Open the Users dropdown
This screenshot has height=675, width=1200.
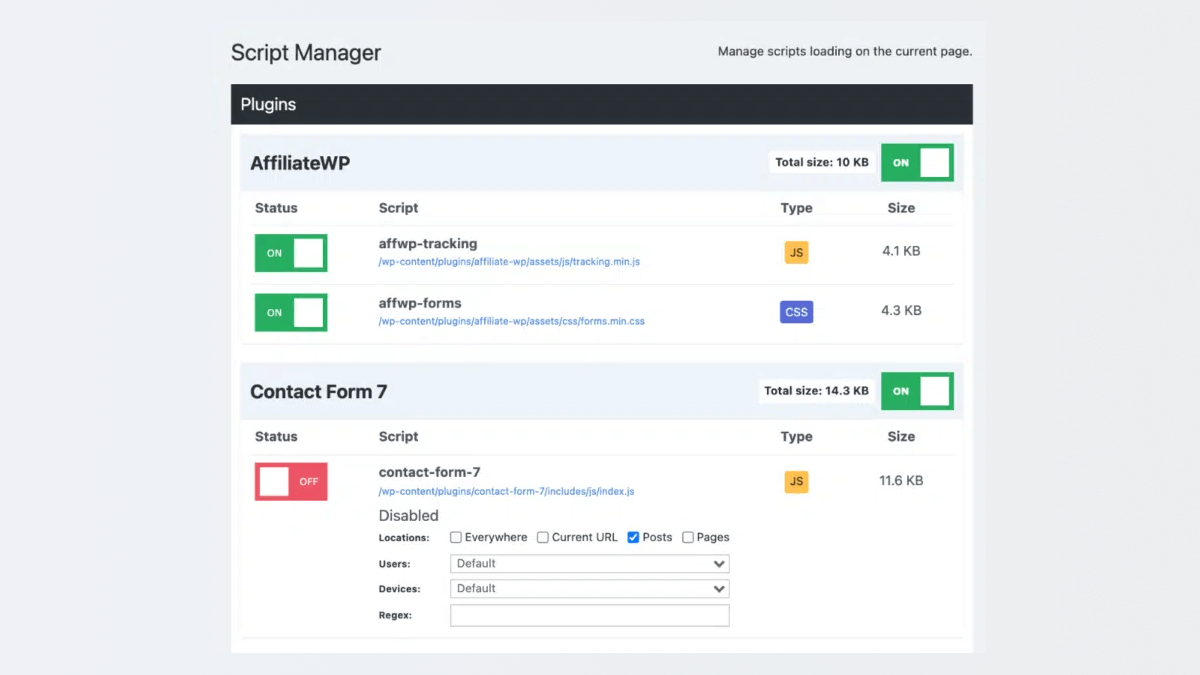(x=590, y=564)
